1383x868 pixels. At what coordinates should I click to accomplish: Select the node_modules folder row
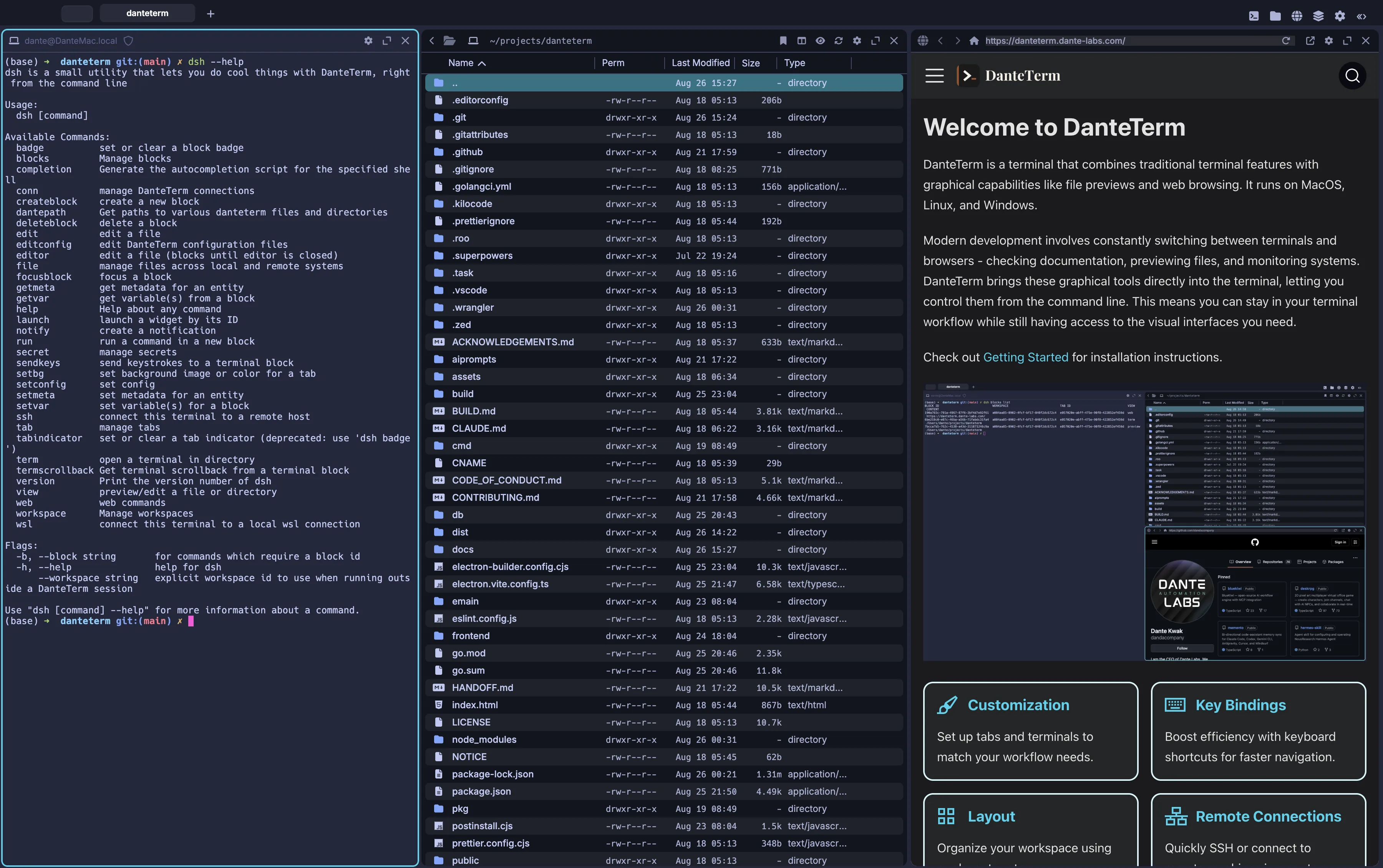pyautogui.click(x=664, y=739)
